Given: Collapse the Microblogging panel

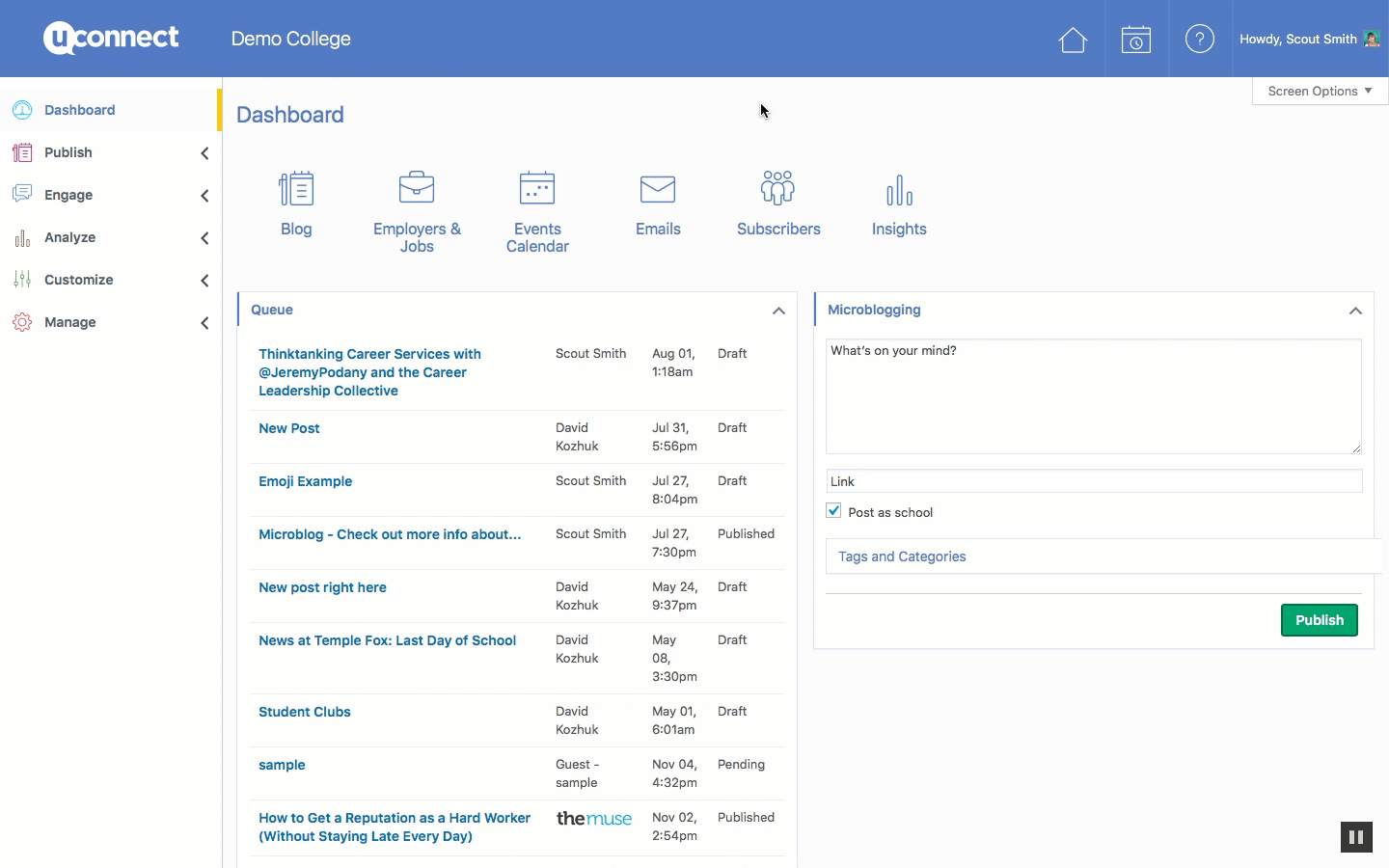Looking at the screenshot, I should pos(1355,311).
